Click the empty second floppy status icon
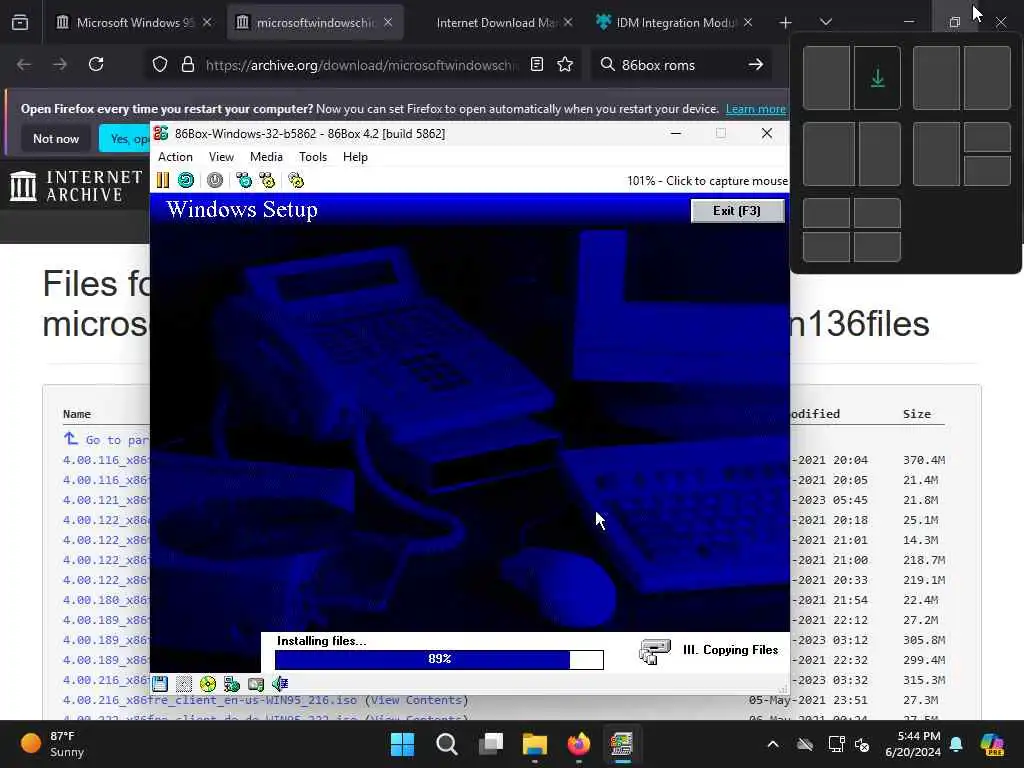 tap(184, 684)
